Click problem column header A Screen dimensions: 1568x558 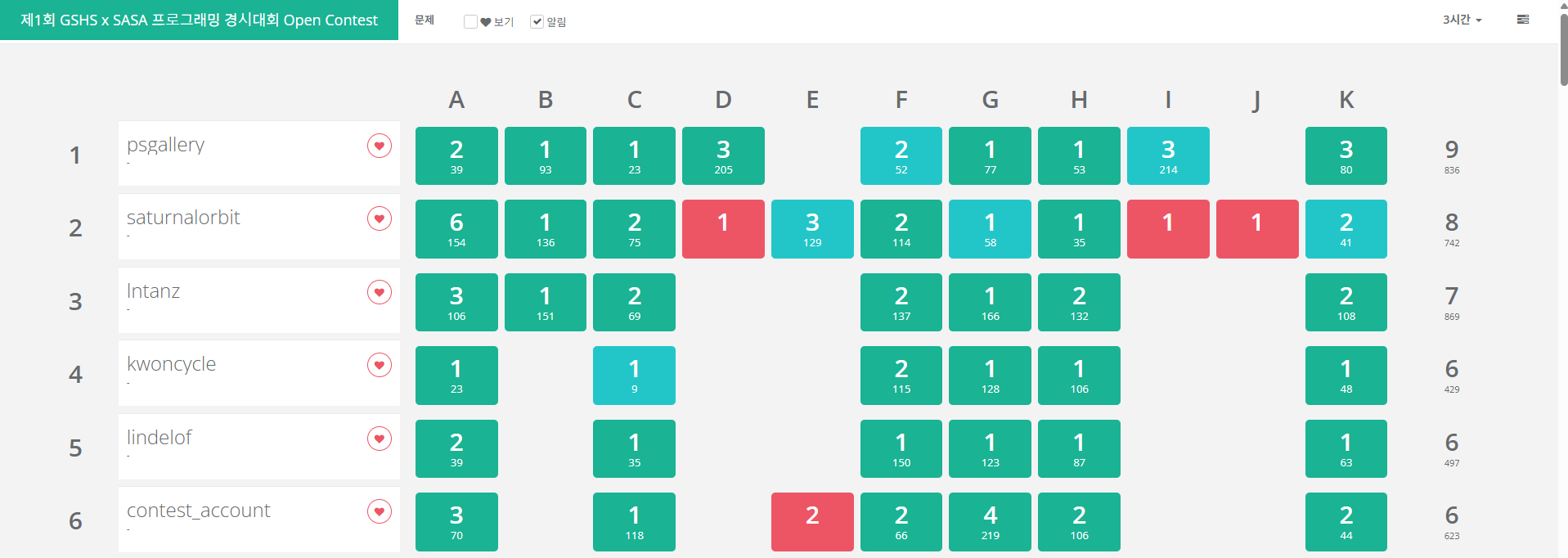pos(456,100)
